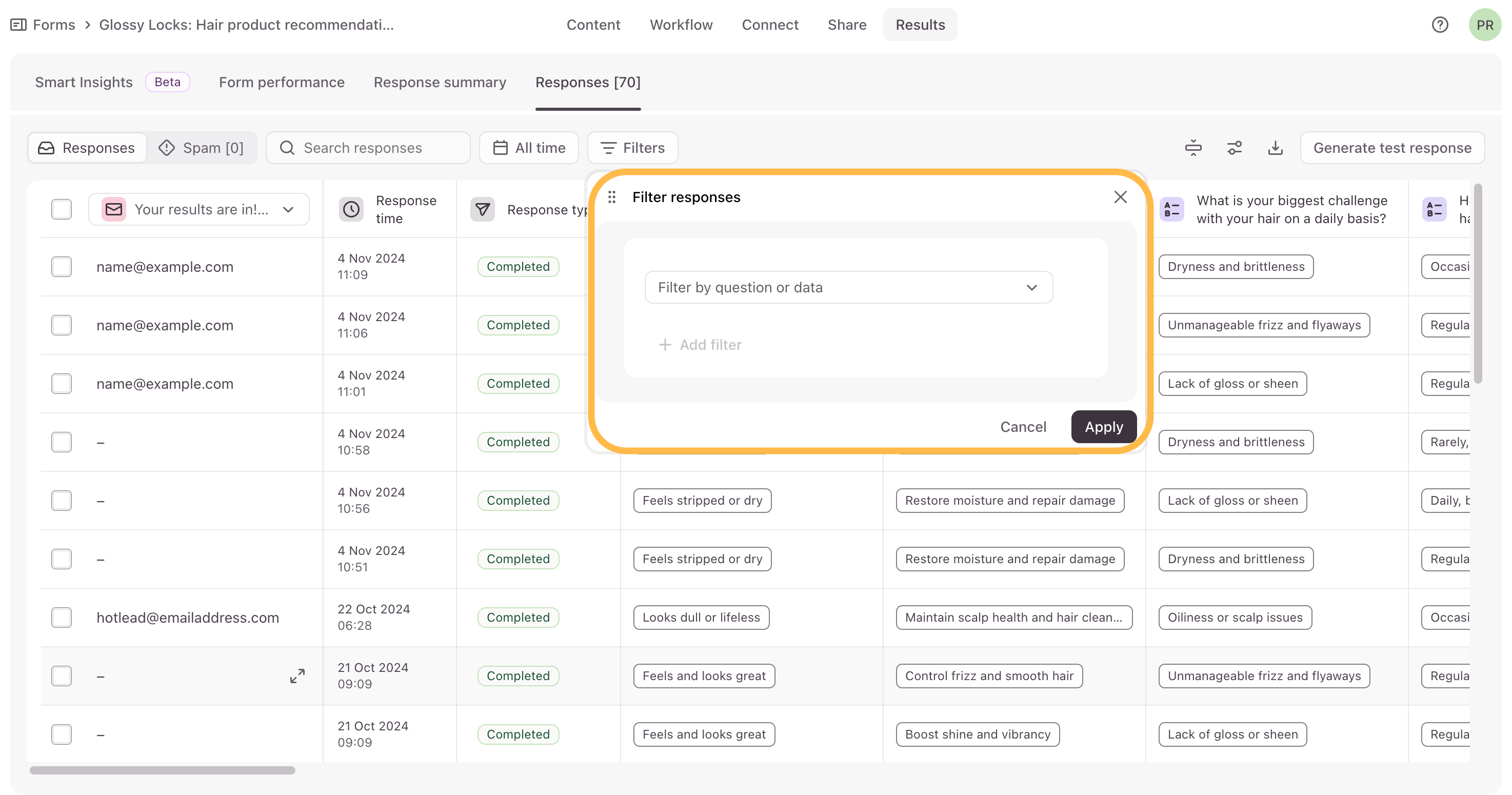The width and height of the screenshot is (1512, 795).
Task: Open the Filters button
Action: click(633, 148)
